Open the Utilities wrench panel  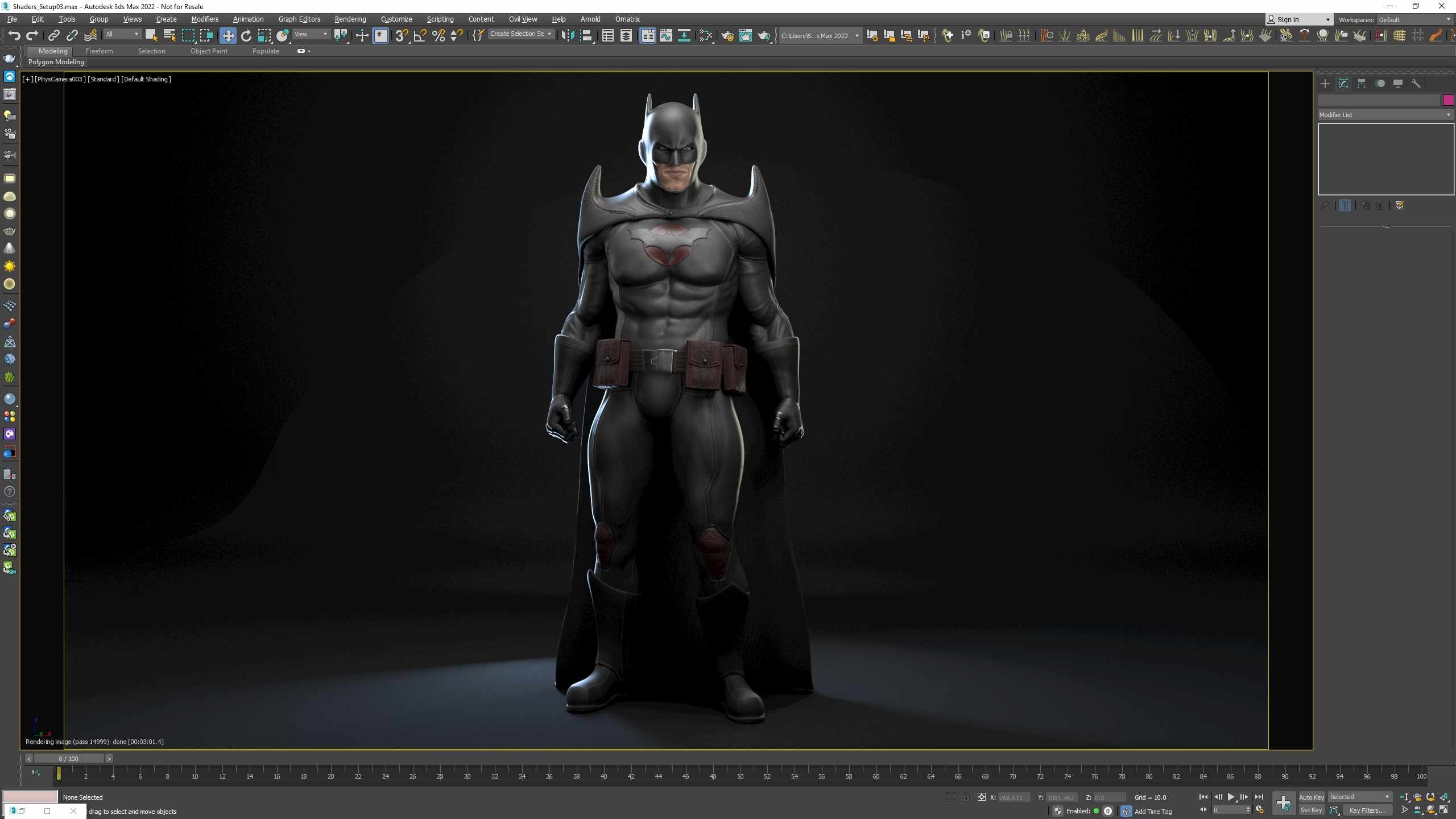[1416, 84]
